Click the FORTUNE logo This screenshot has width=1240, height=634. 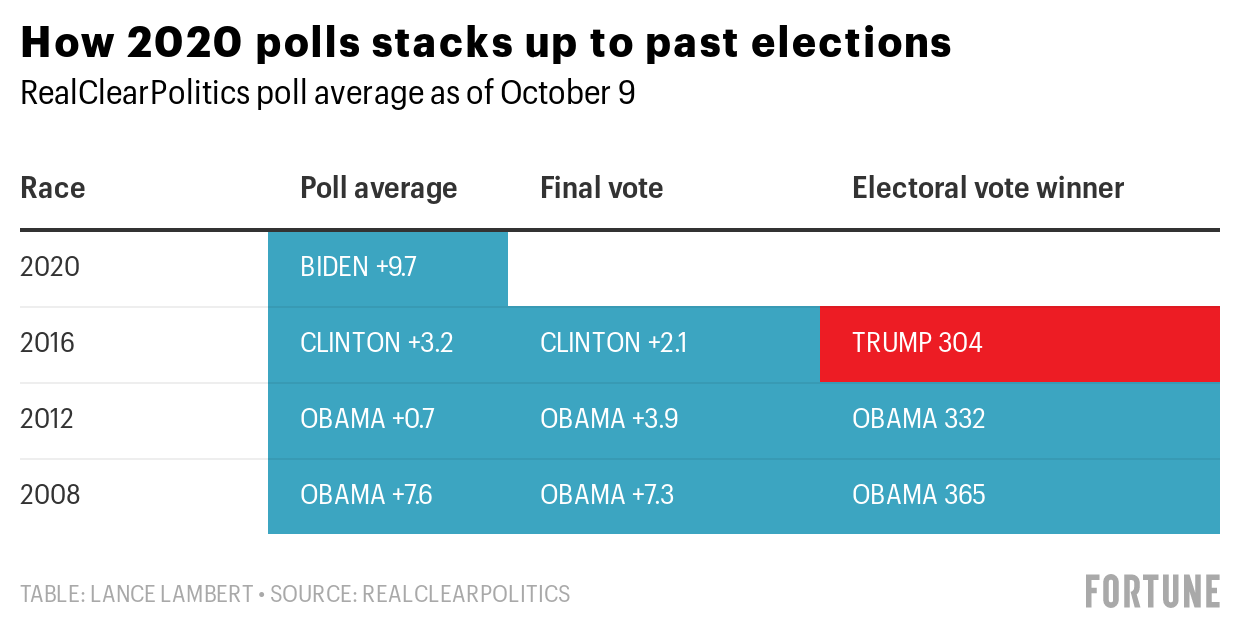click(x=1153, y=591)
